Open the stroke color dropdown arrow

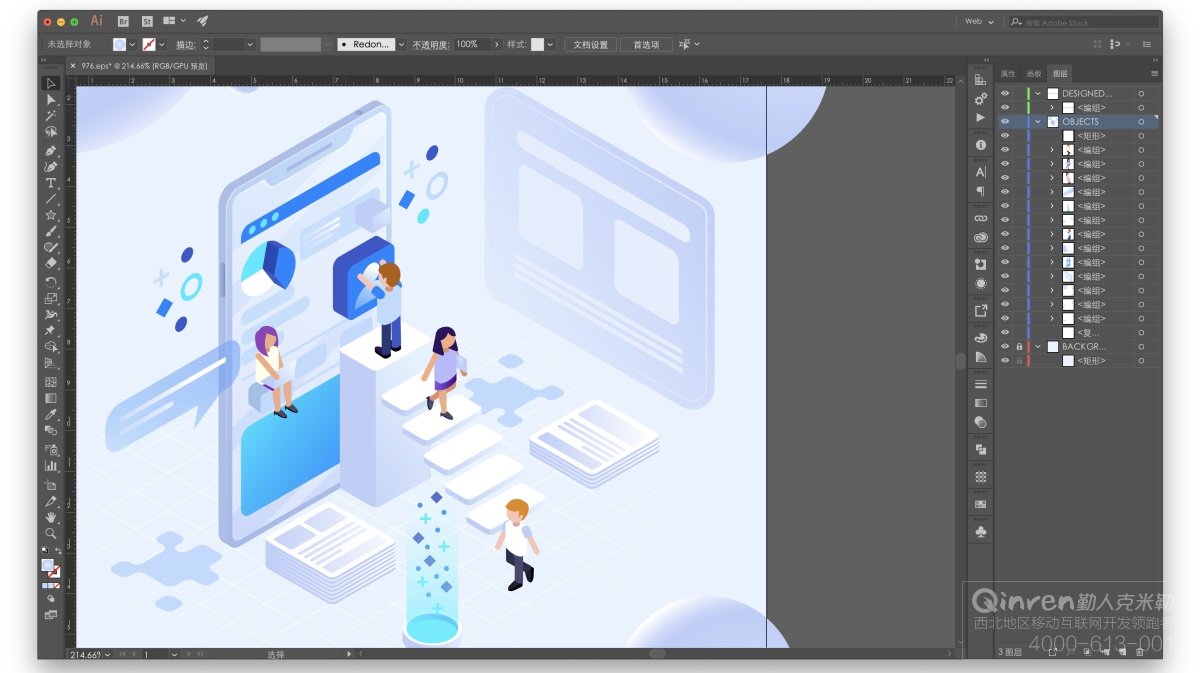click(161, 45)
